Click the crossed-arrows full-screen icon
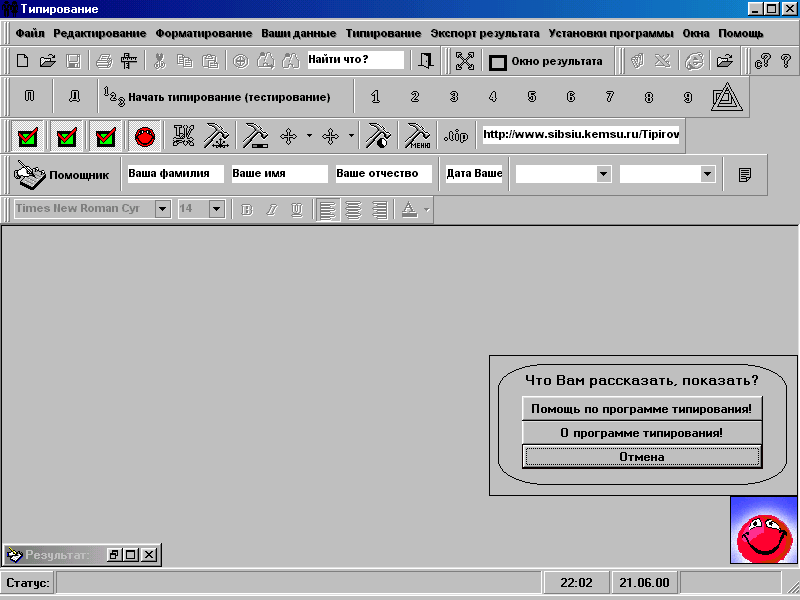Image resolution: width=800 pixels, height=600 pixels. pos(465,61)
